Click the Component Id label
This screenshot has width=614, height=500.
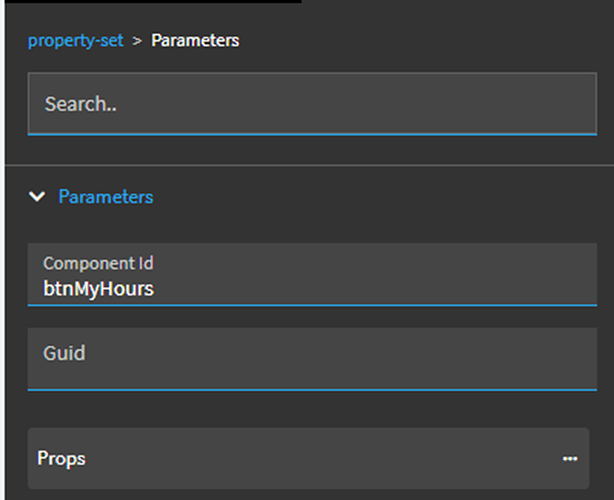pos(98,264)
